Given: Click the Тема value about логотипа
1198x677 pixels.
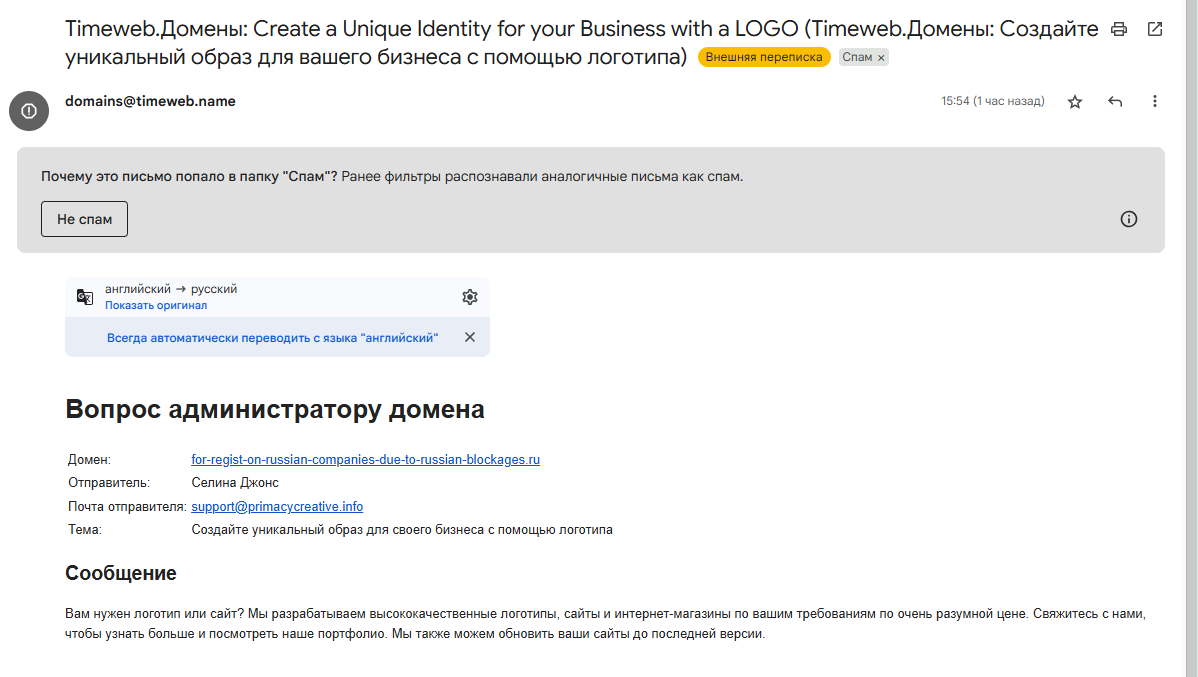Looking at the screenshot, I should [x=402, y=530].
